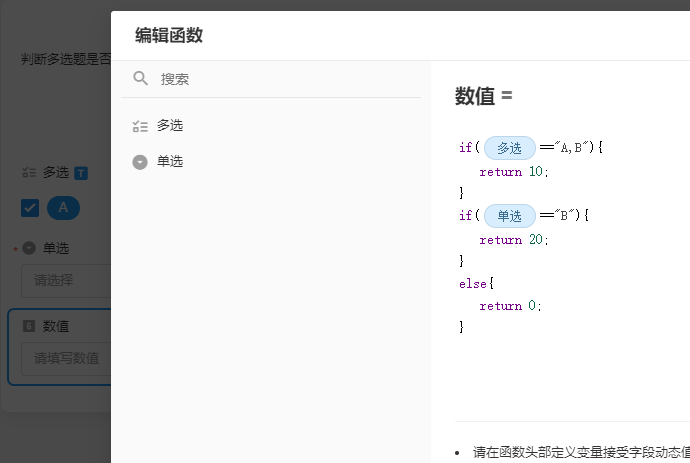Click the round dropdown icon beside 单选 in list
Viewport: 690px width, 463px height.
tap(140, 162)
